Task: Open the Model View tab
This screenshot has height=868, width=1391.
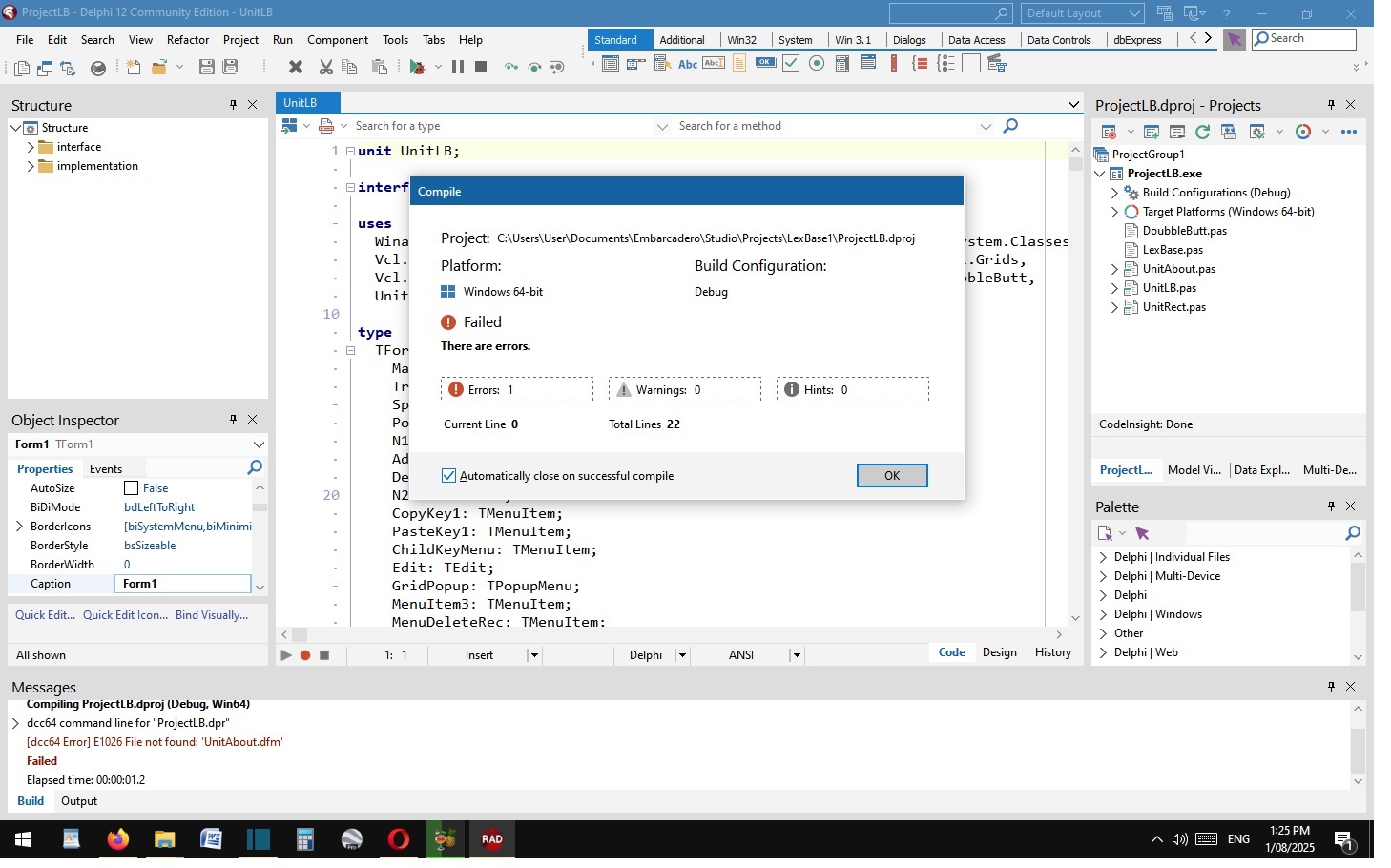Action: [x=1194, y=470]
